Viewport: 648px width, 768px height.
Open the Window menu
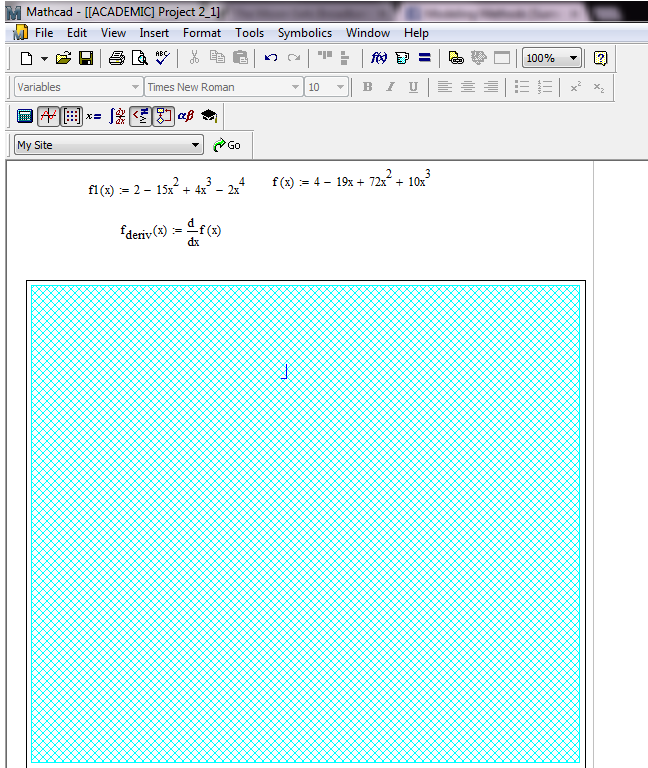coord(368,33)
